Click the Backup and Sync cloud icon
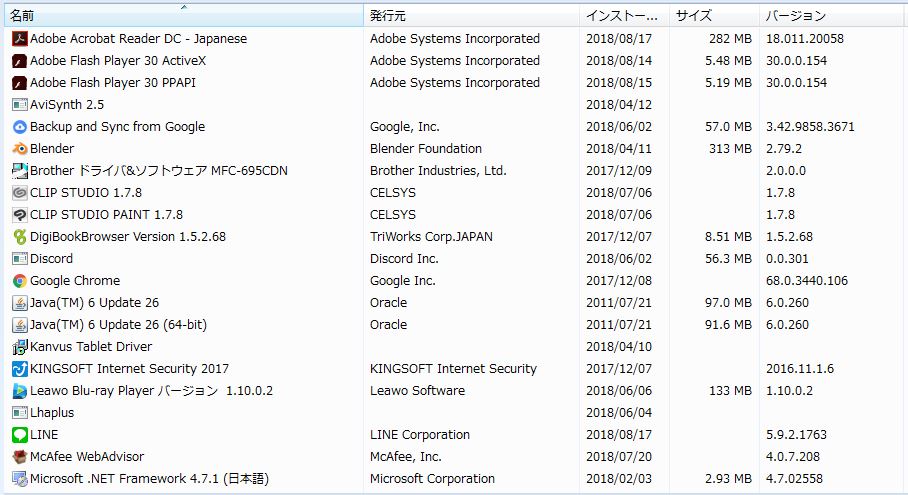Screen dimensions: 908x495 coord(19,127)
